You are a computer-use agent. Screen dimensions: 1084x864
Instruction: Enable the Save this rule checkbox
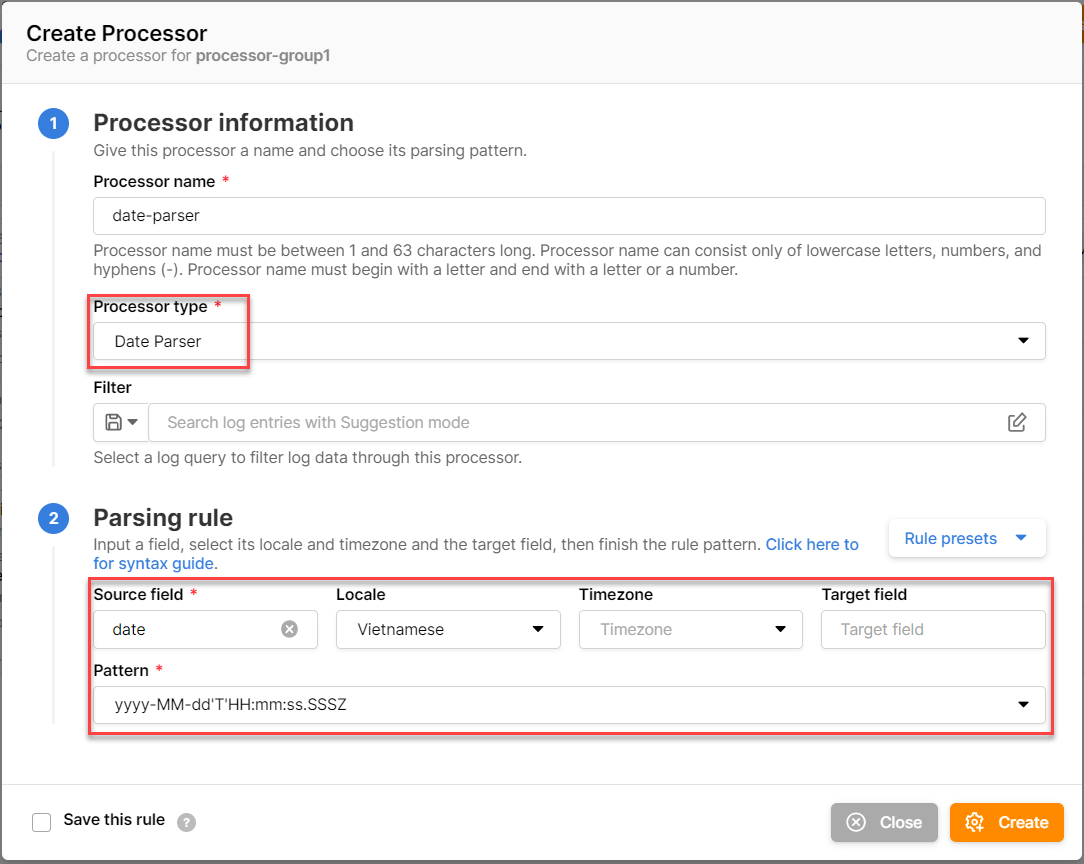[41, 822]
